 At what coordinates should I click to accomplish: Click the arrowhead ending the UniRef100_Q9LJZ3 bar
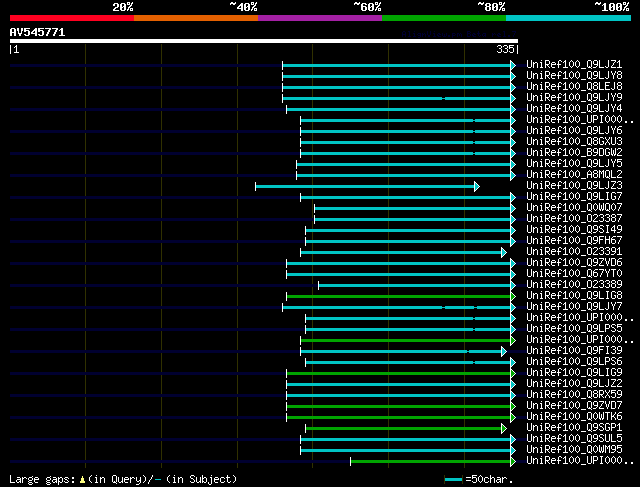pyautogui.click(x=477, y=186)
